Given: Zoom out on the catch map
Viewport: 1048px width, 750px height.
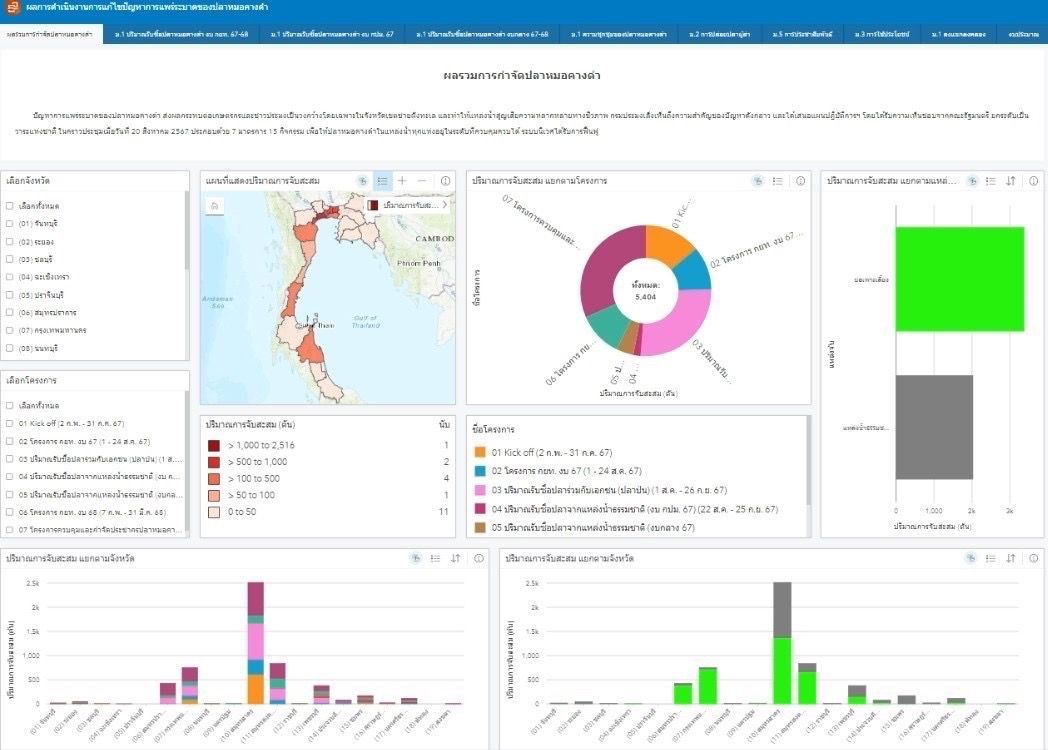Looking at the screenshot, I should pos(422,181).
